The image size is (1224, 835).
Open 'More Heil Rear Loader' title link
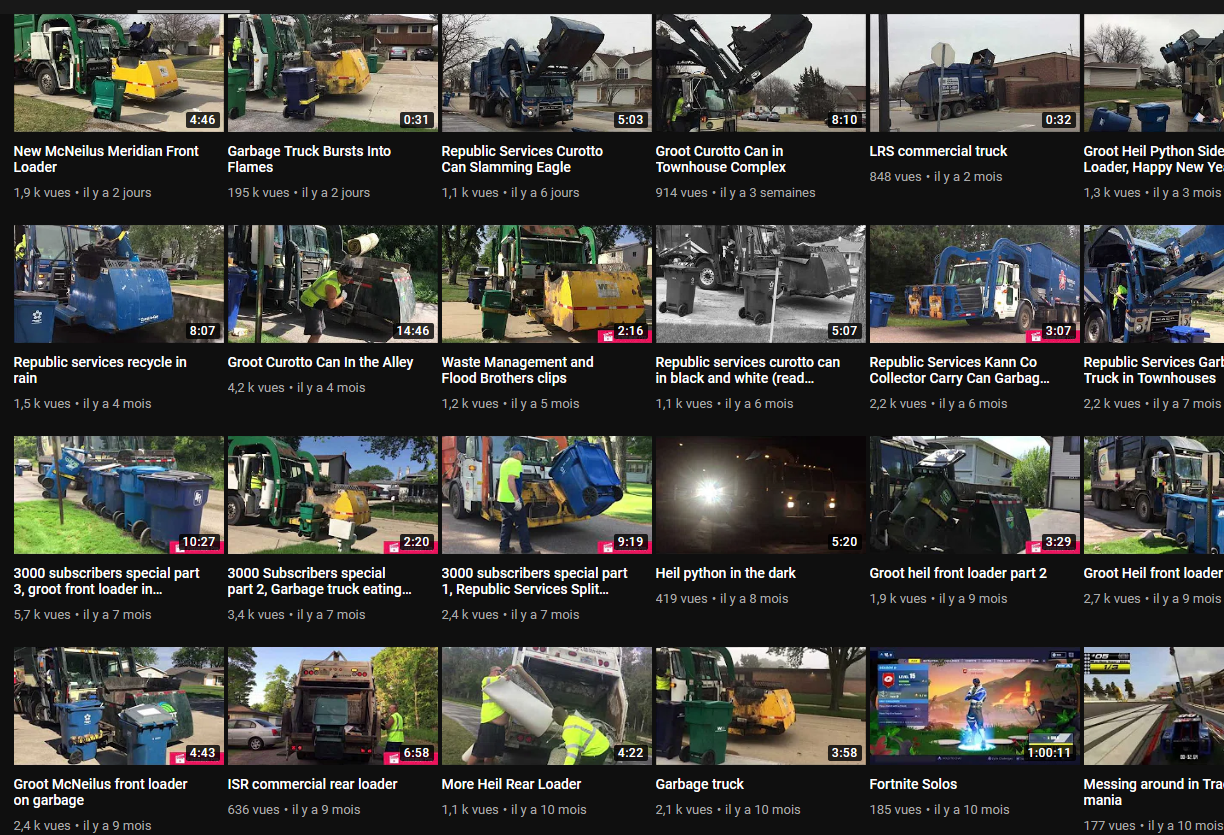click(511, 784)
